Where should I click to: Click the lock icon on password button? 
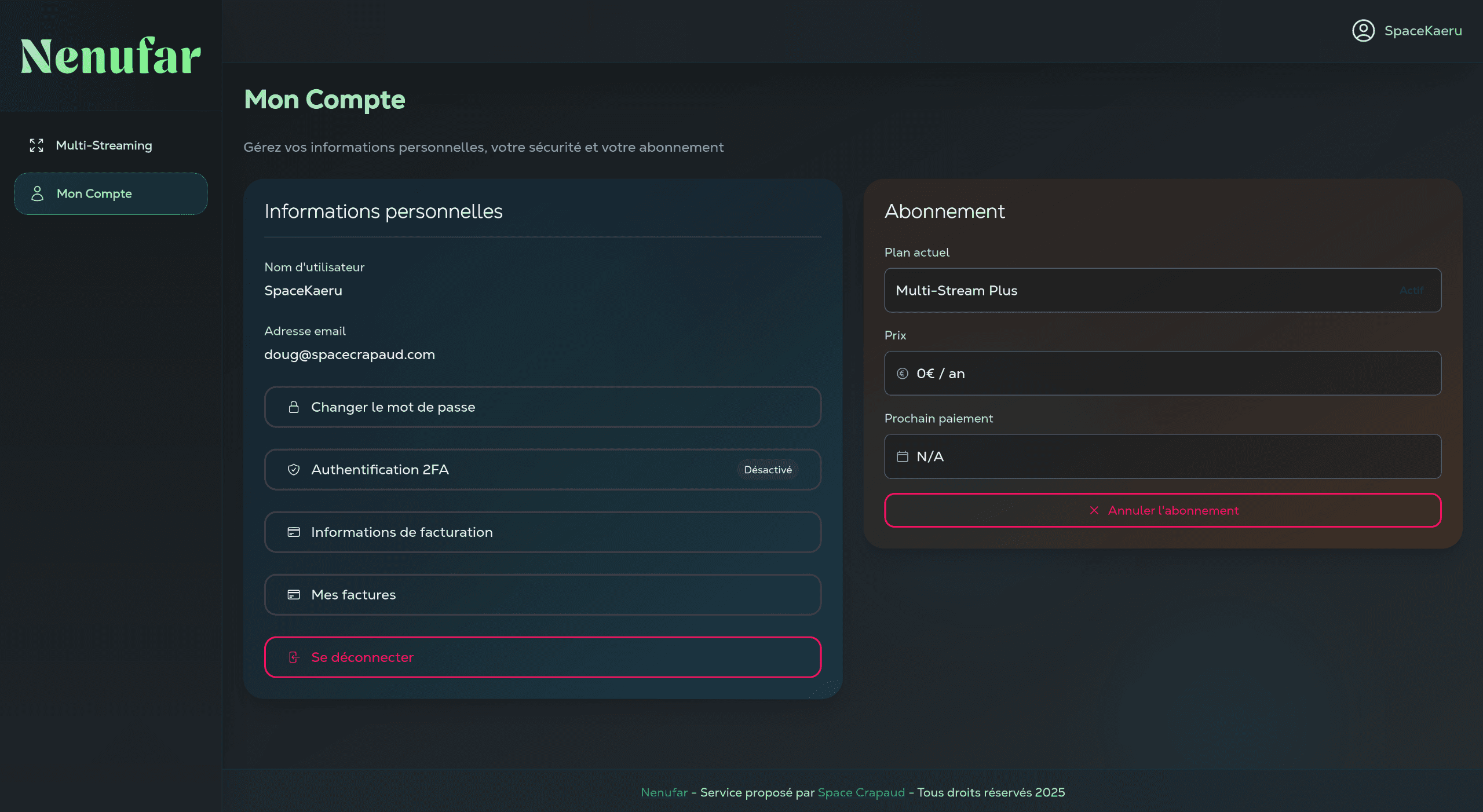click(x=294, y=407)
